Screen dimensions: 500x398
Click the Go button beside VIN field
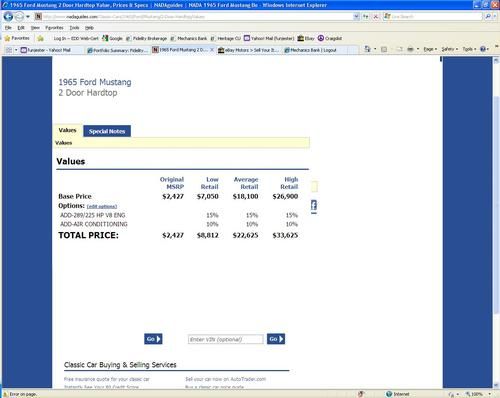pos(276,339)
